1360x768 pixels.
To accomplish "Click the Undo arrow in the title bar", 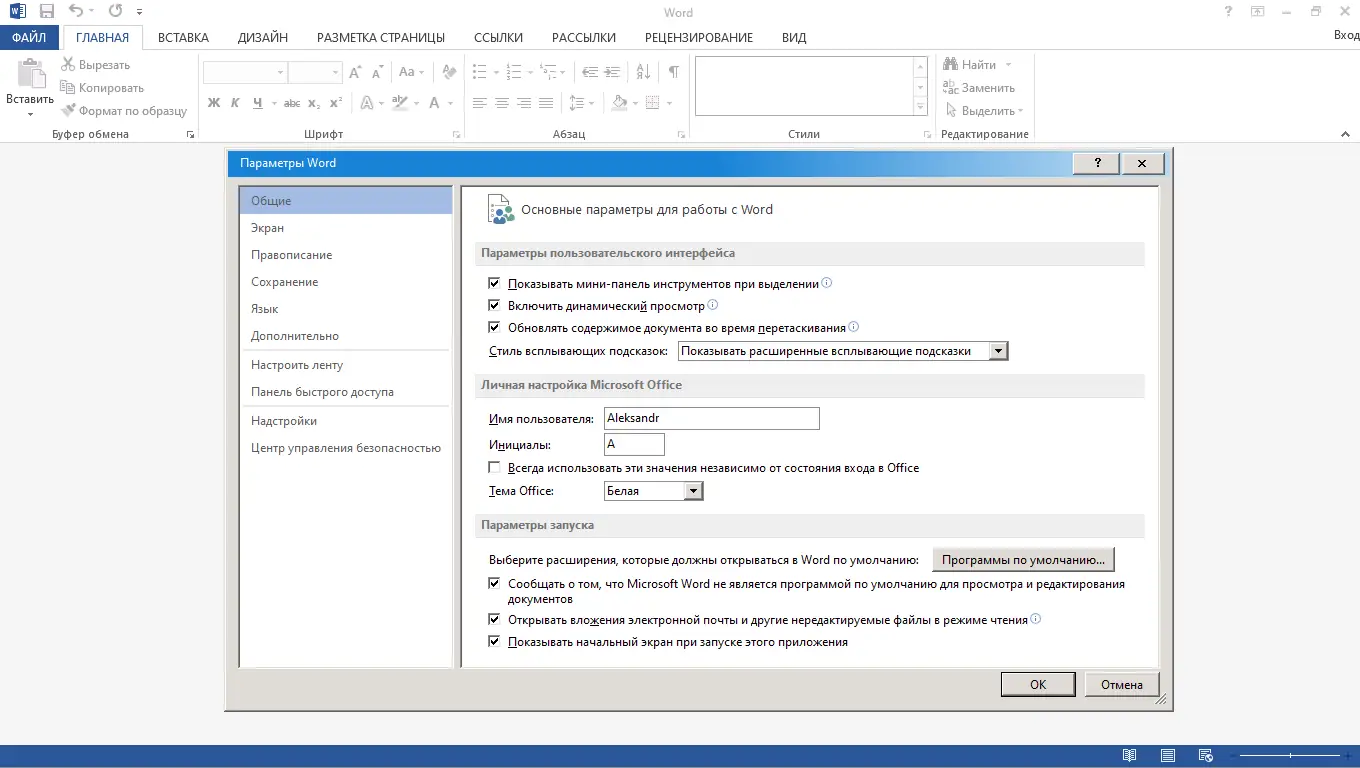I will tap(76, 12).
